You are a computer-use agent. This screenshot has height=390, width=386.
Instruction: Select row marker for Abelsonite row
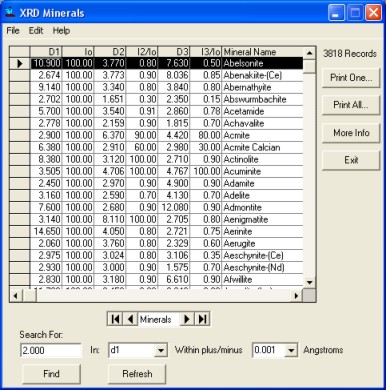pos(19,63)
